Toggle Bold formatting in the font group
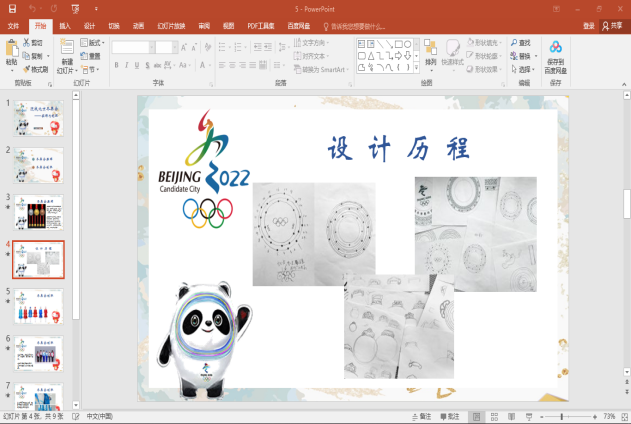The image size is (631, 424). pyautogui.click(x=116, y=65)
